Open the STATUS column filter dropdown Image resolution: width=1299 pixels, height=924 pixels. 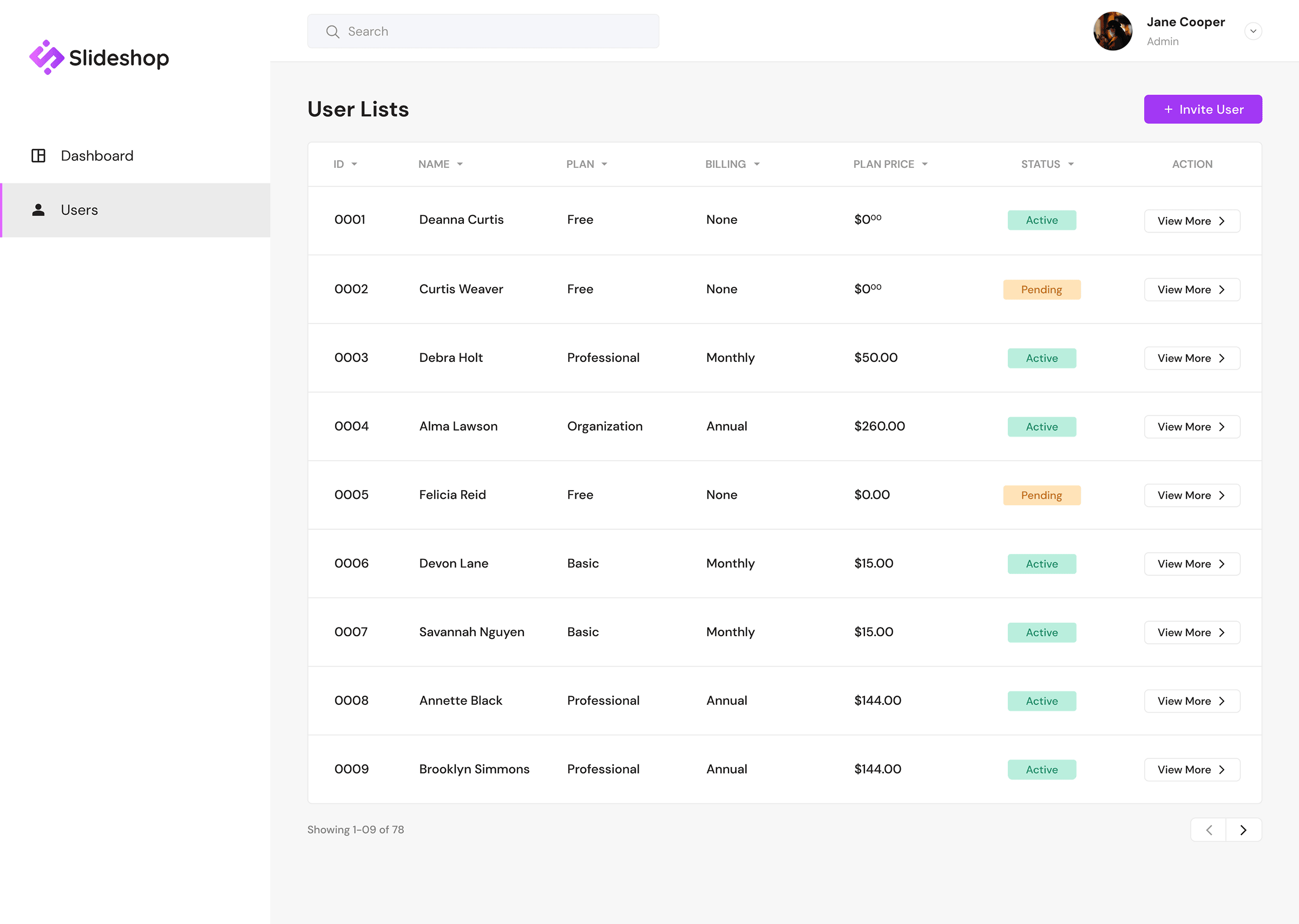pos(1070,164)
